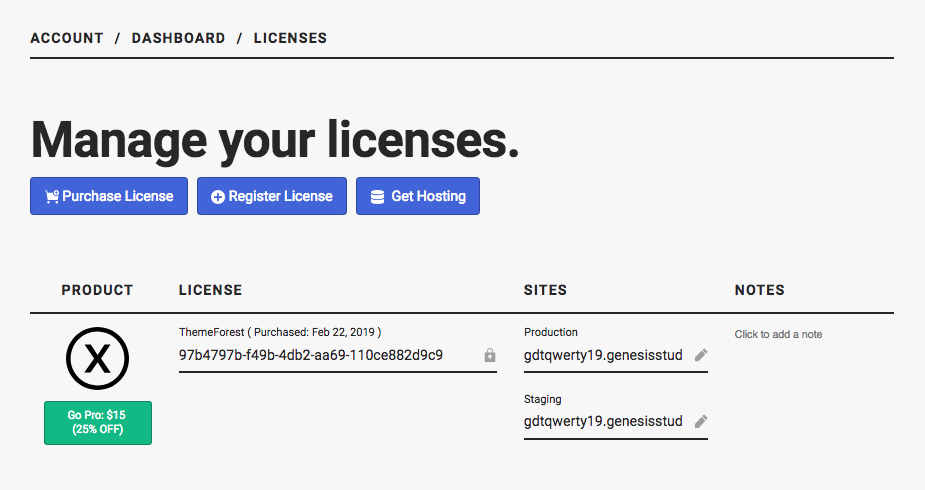Click the NOTES column header
Image resolution: width=925 pixels, height=490 pixels.
(x=760, y=290)
